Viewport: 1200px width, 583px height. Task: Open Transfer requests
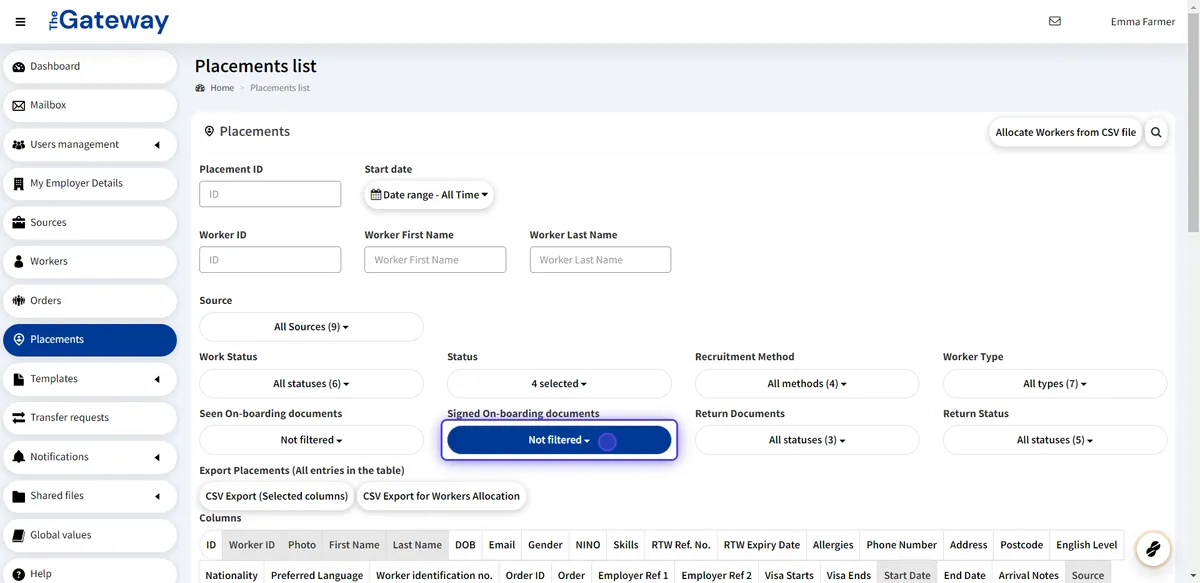[x=89, y=417]
